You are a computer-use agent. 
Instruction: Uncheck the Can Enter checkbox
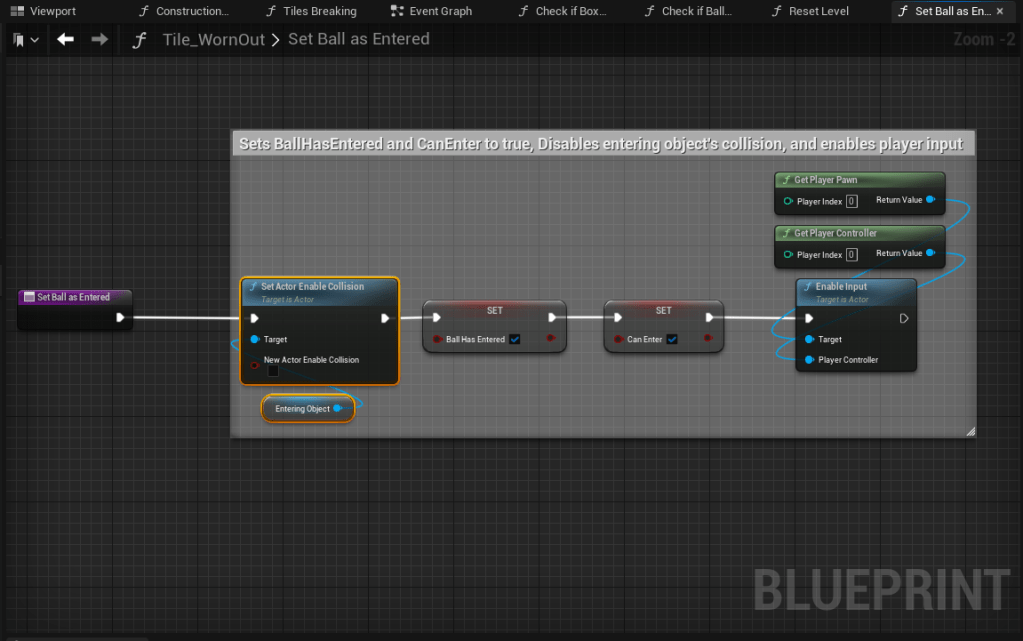[x=672, y=340]
